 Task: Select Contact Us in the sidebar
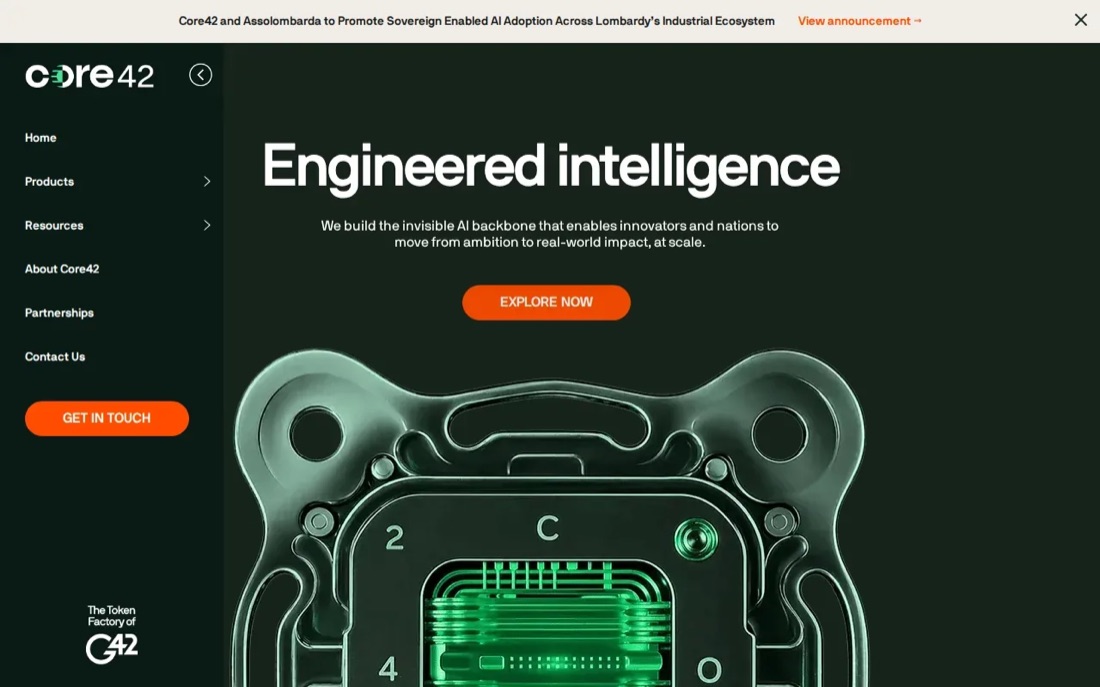[x=55, y=356]
